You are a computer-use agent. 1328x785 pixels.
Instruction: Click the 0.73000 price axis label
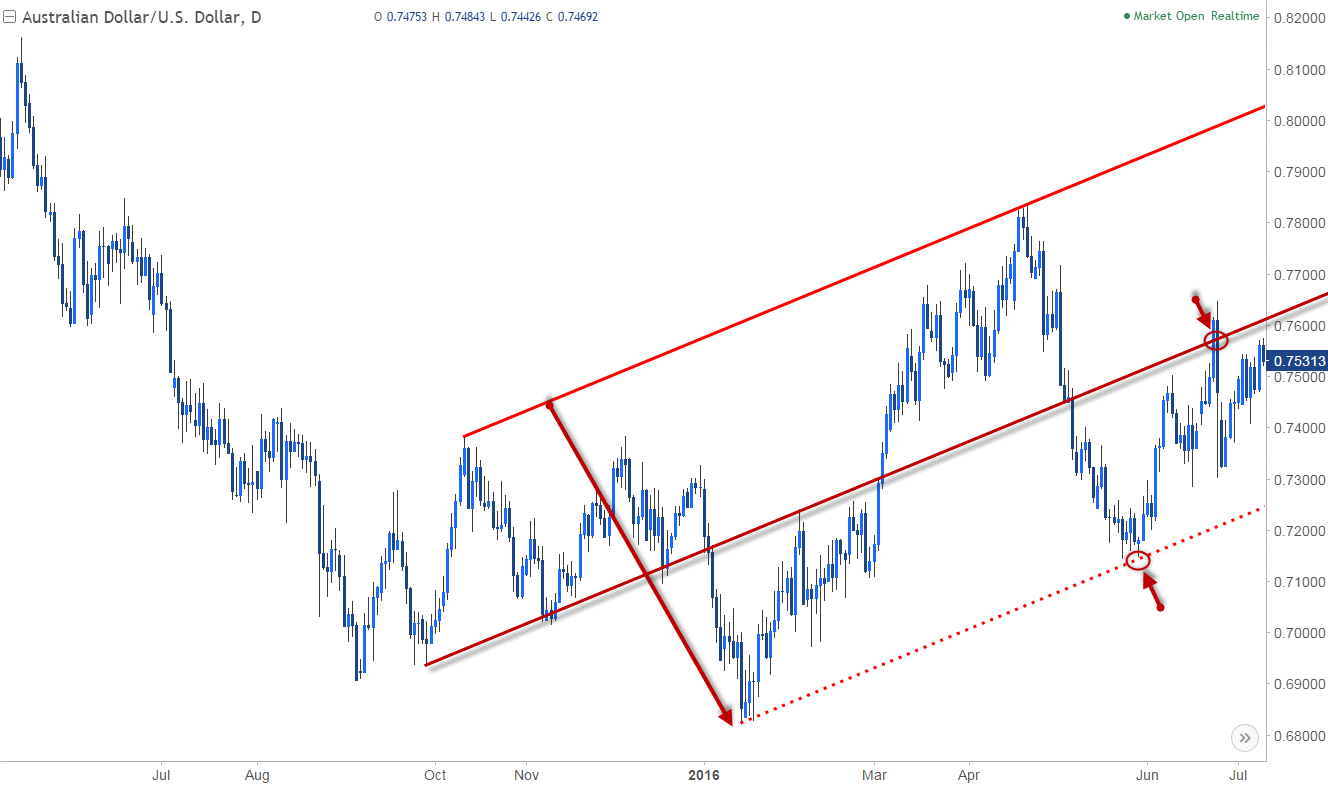coord(1298,479)
